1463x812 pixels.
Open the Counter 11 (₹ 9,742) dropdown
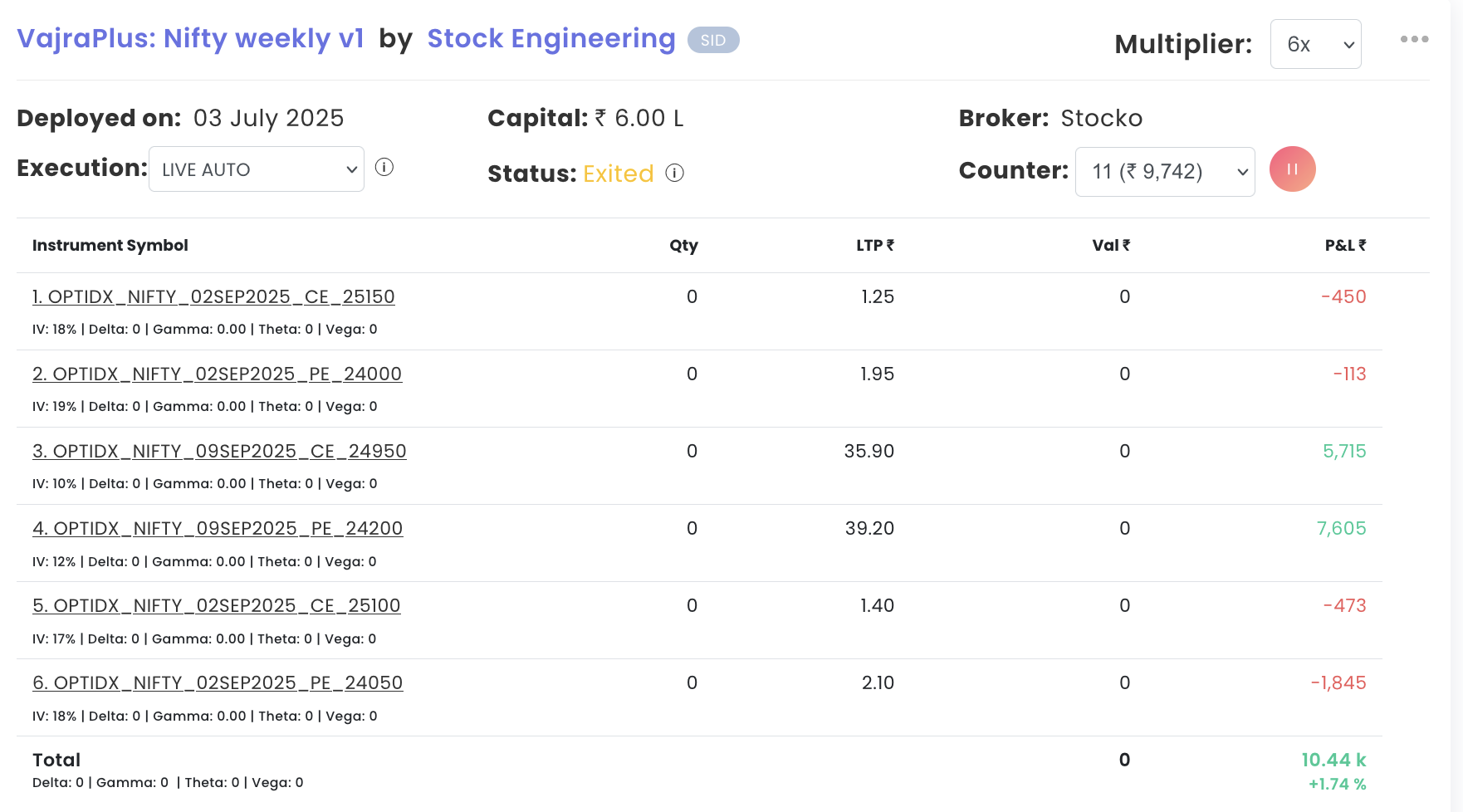(x=1164, y=172)
